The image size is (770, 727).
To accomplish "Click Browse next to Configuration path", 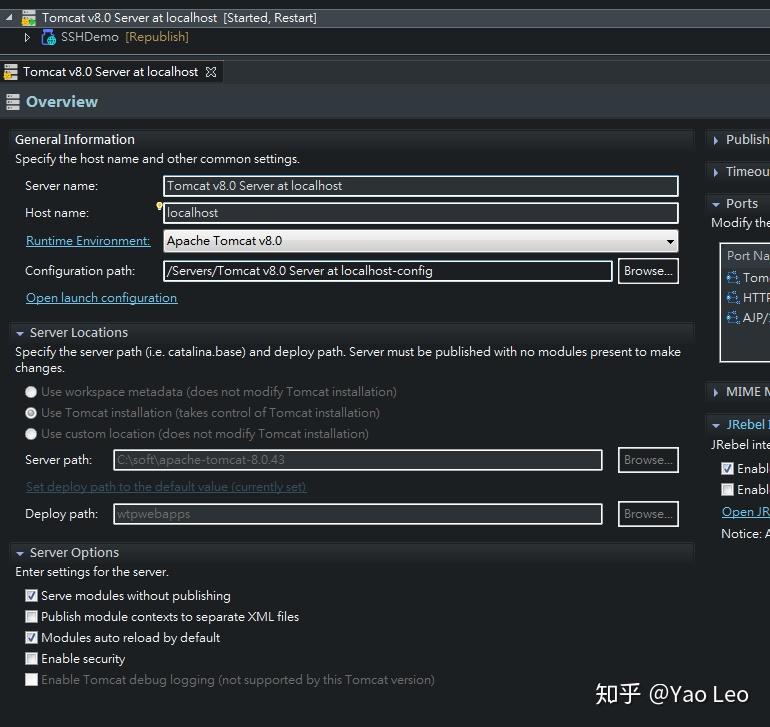I will click(648, 271).
